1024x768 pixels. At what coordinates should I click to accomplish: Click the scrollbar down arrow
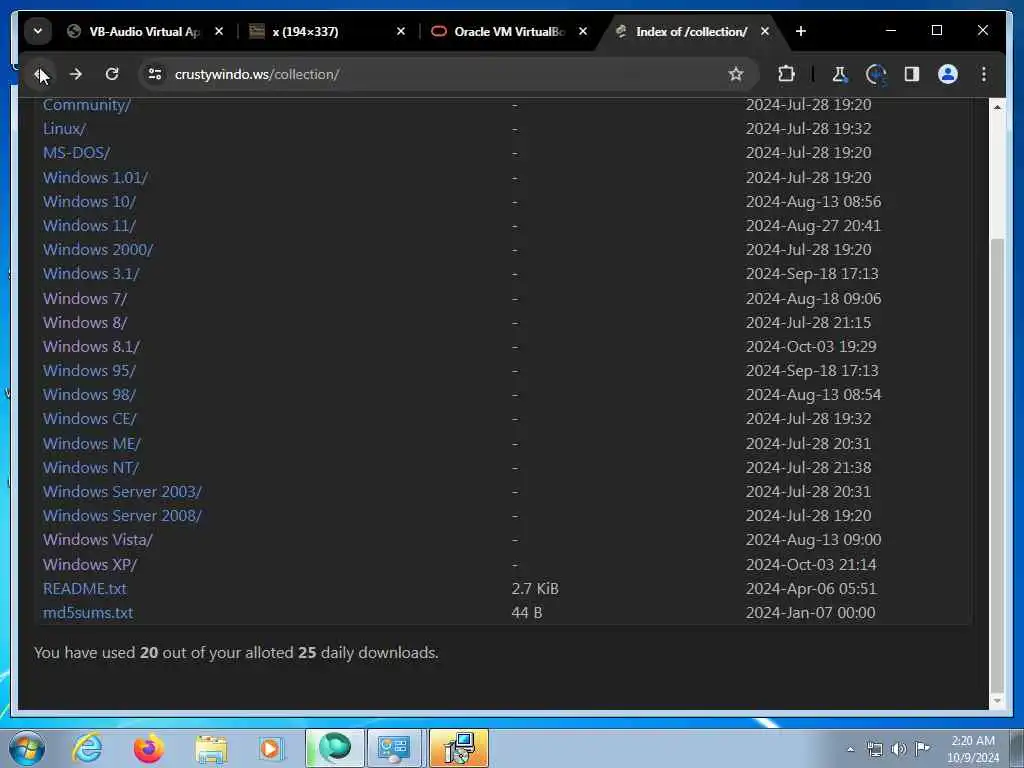(x=997, y=701)
